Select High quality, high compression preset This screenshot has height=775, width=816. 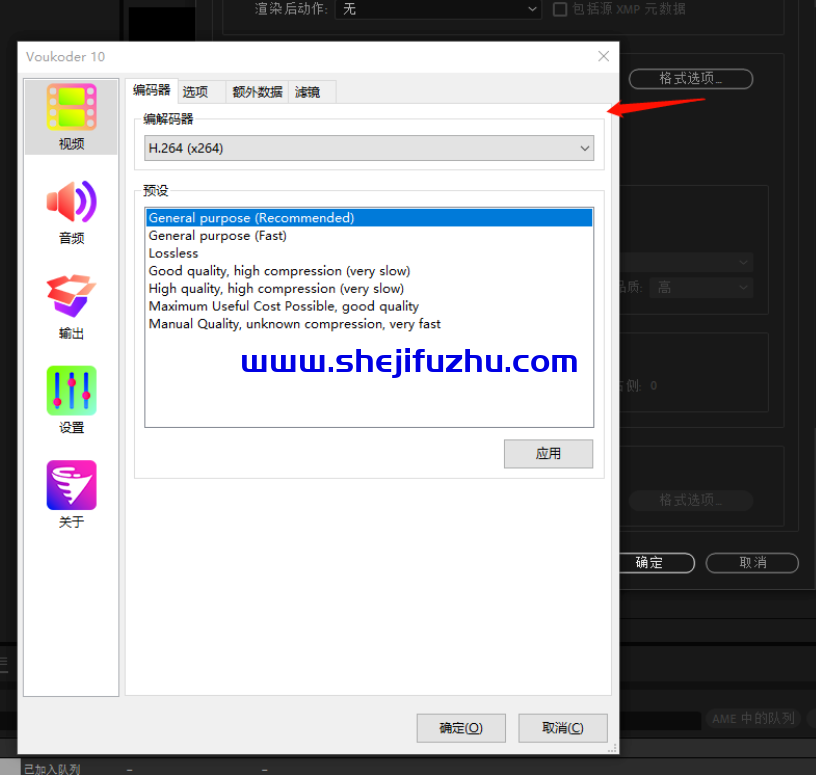tap(369, 289)
